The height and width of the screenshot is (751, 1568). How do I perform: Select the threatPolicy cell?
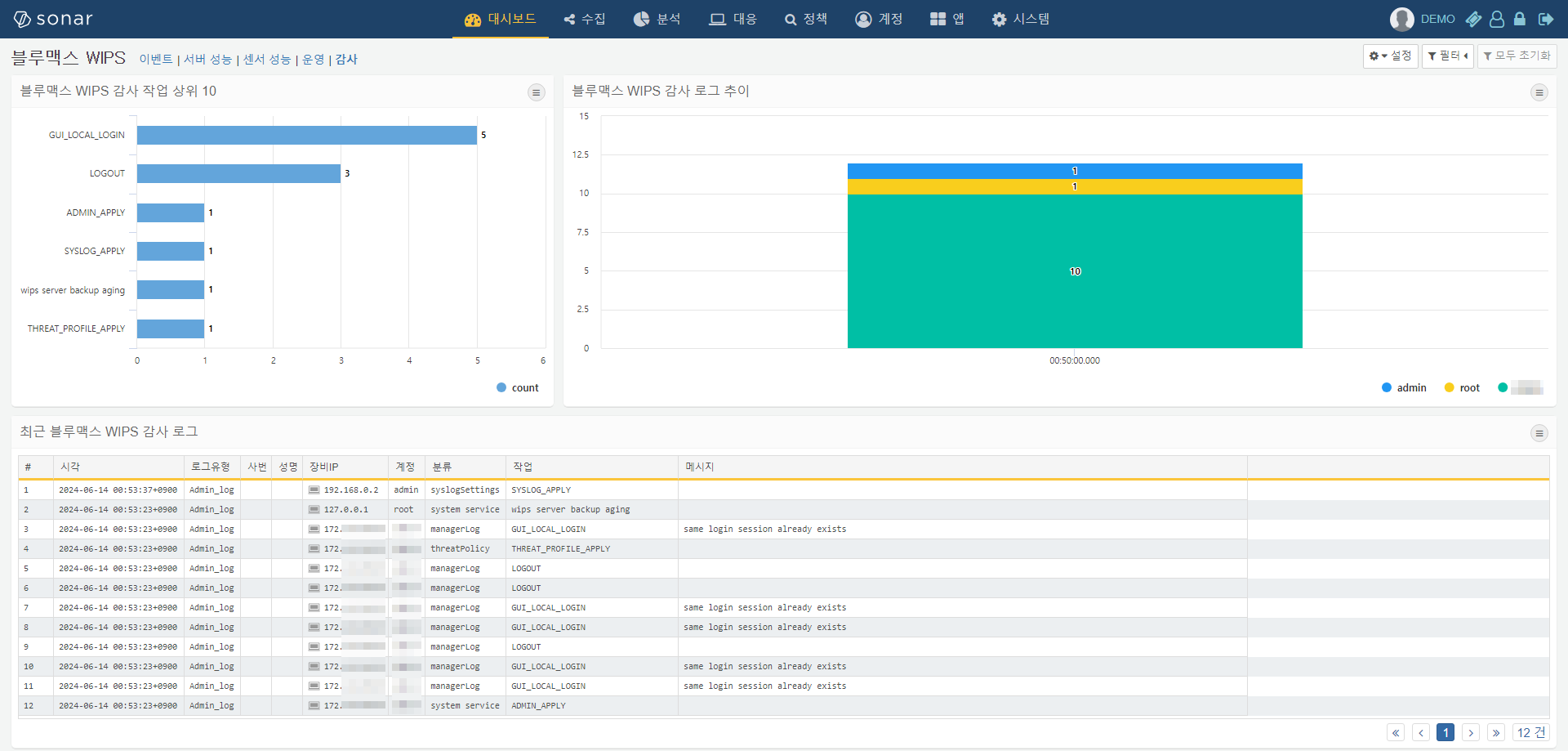click(x=465, y=549)
